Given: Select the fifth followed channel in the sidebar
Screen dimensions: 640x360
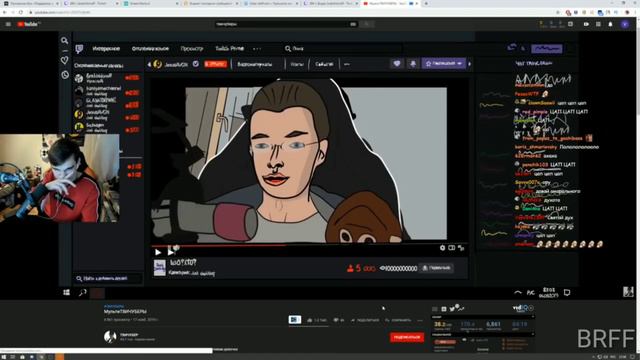Looking at the screenshot, I should click(x=108, y=127).
